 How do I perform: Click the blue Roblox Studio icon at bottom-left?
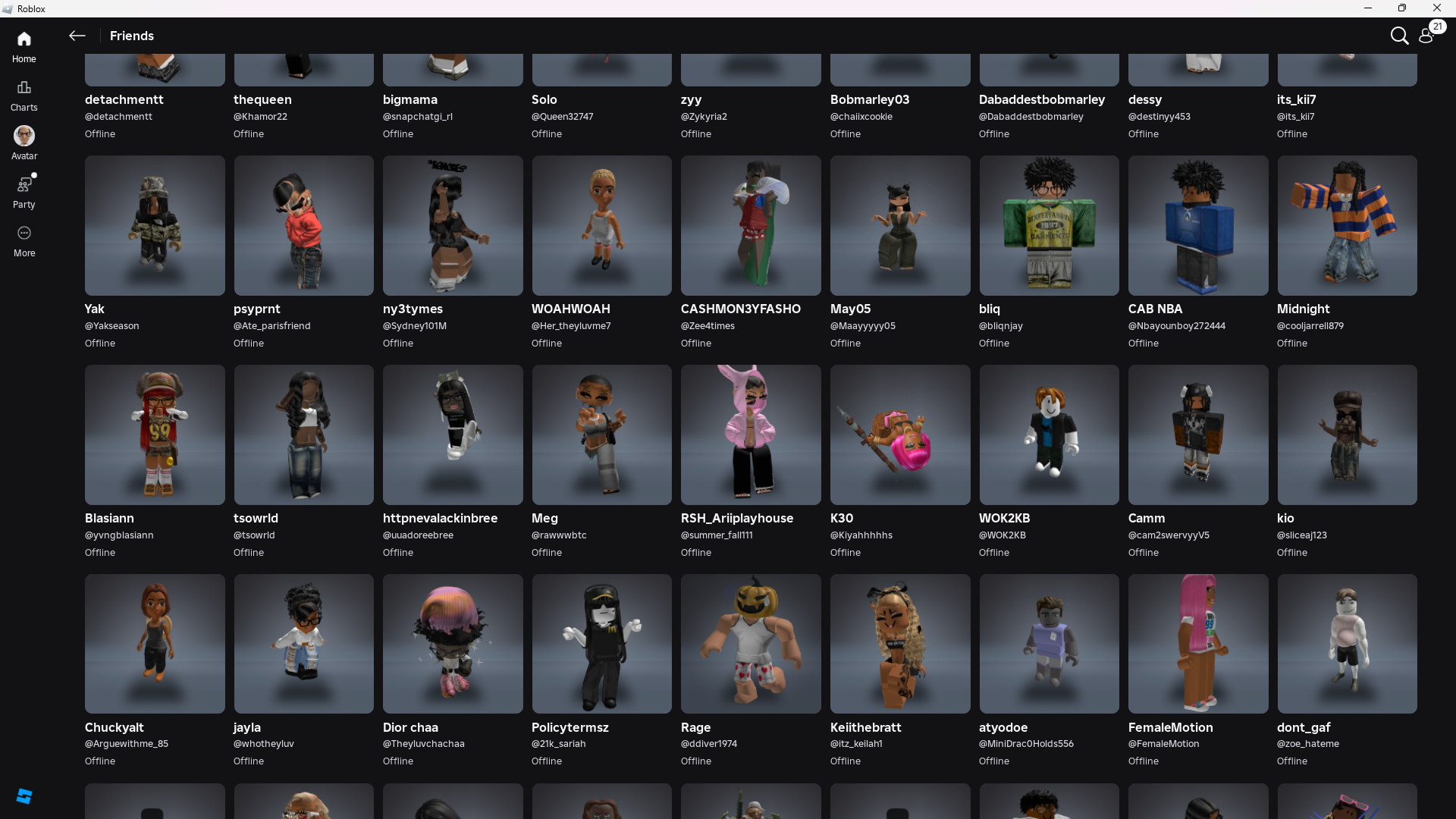pos(24,795)
